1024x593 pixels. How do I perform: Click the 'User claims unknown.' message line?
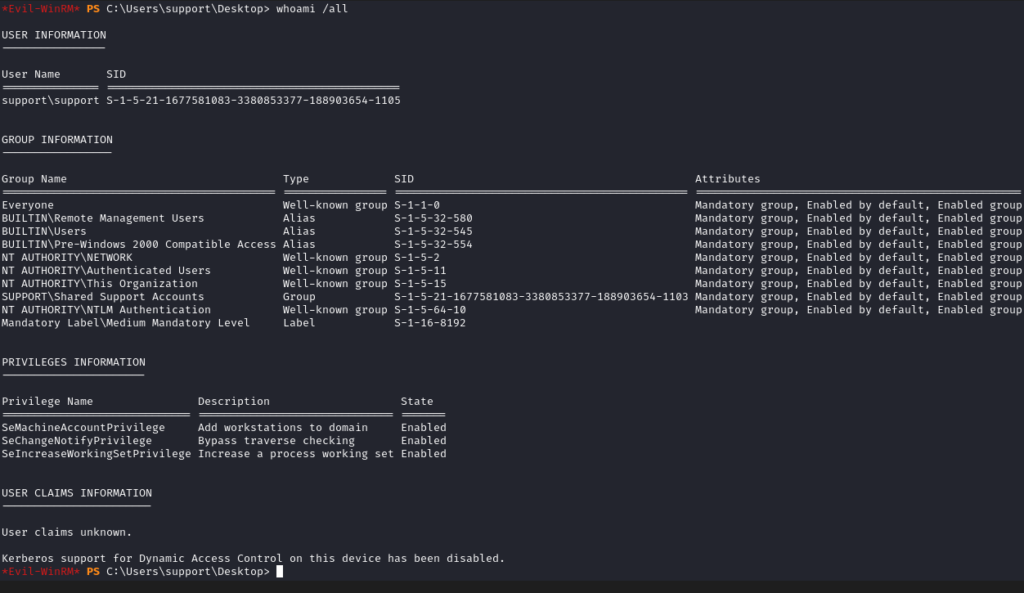pos(67,532)
